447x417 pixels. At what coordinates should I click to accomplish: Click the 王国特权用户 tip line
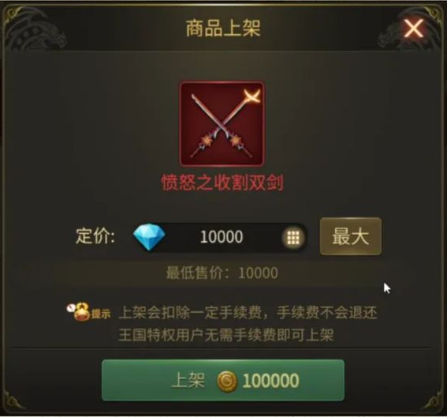[x=226, y=335]
